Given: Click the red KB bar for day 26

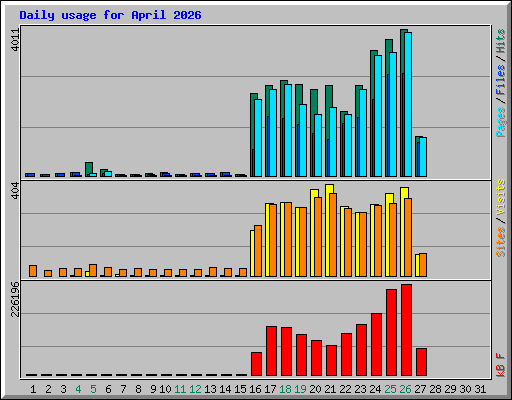Looking at the screenshot, I should coord(406,330).
